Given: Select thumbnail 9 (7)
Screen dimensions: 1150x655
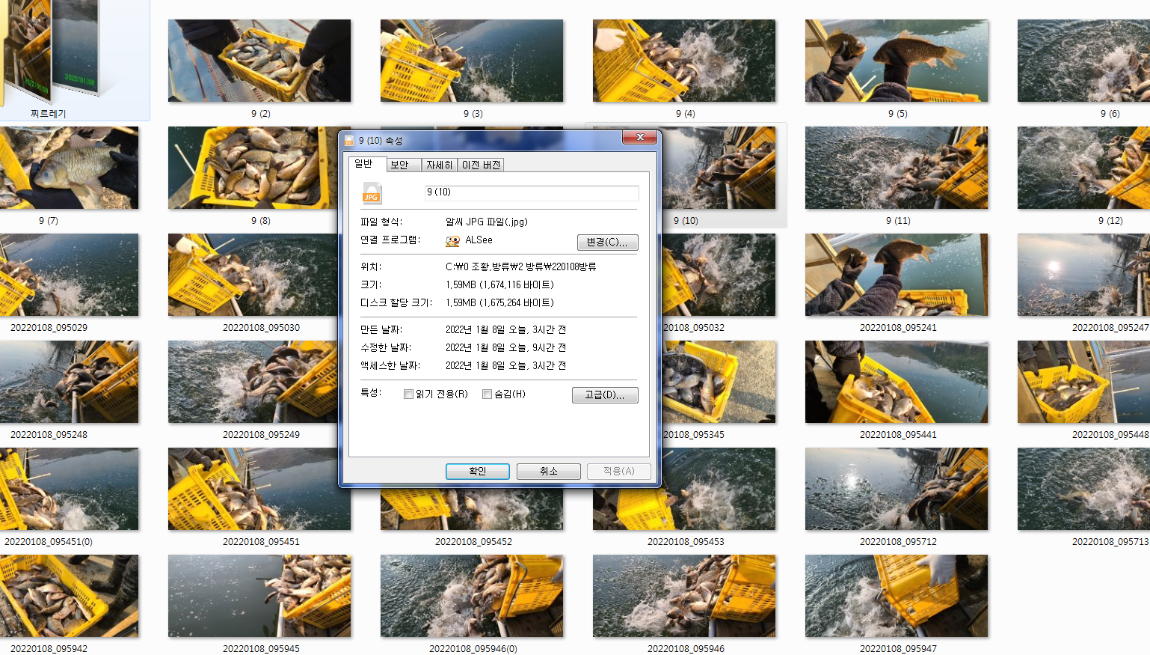Looking at the screenshot, I should (69, 168).
